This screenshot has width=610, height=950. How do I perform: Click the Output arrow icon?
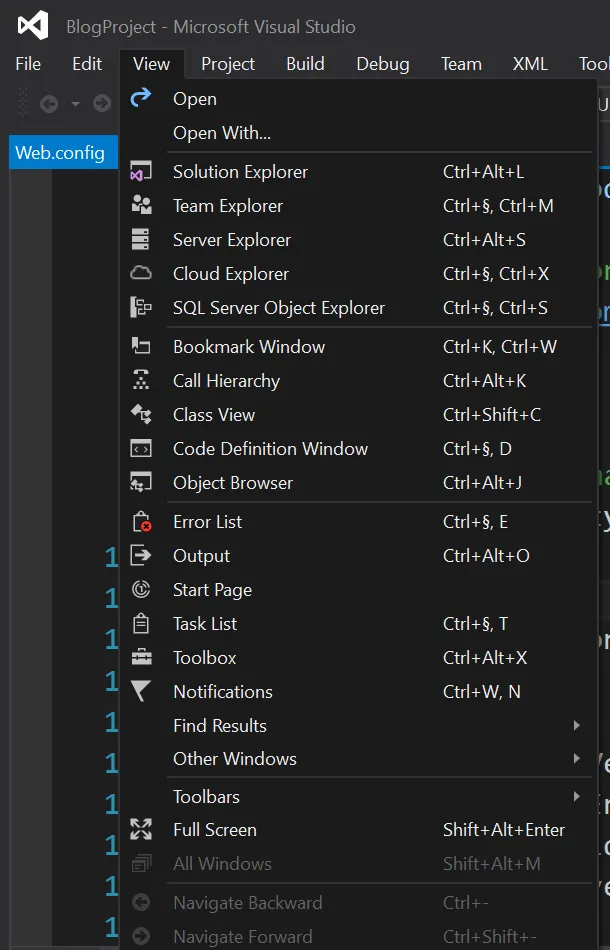[x=141, y=555]
